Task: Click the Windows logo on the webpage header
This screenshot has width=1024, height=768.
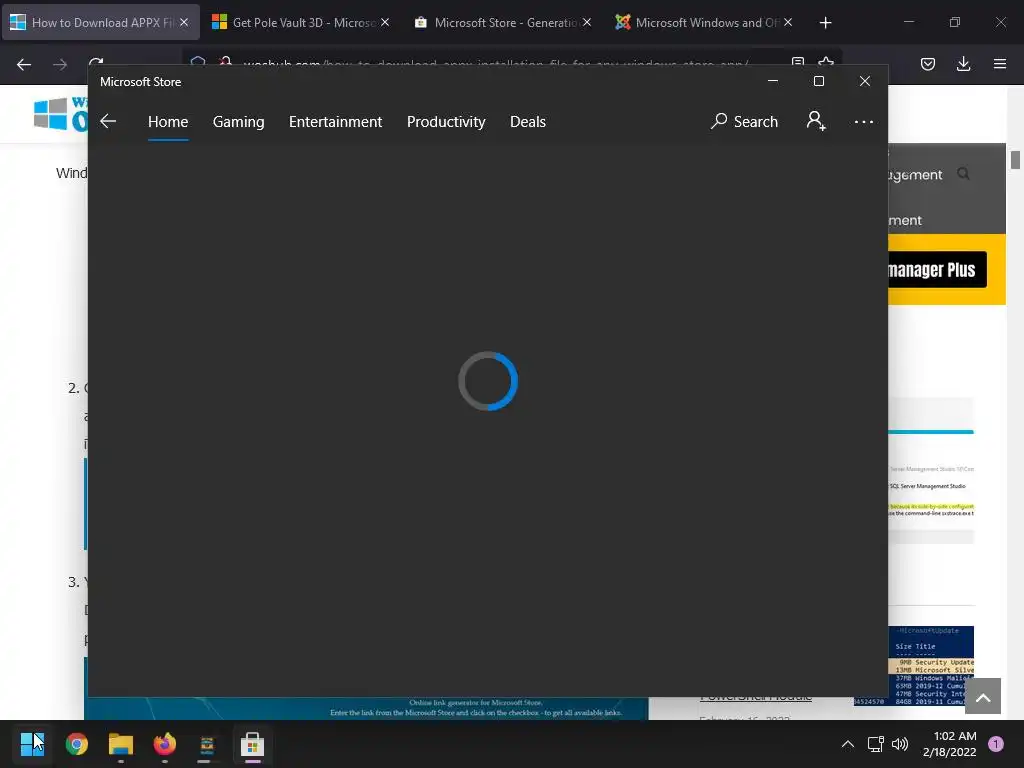Action: (50, 114)
